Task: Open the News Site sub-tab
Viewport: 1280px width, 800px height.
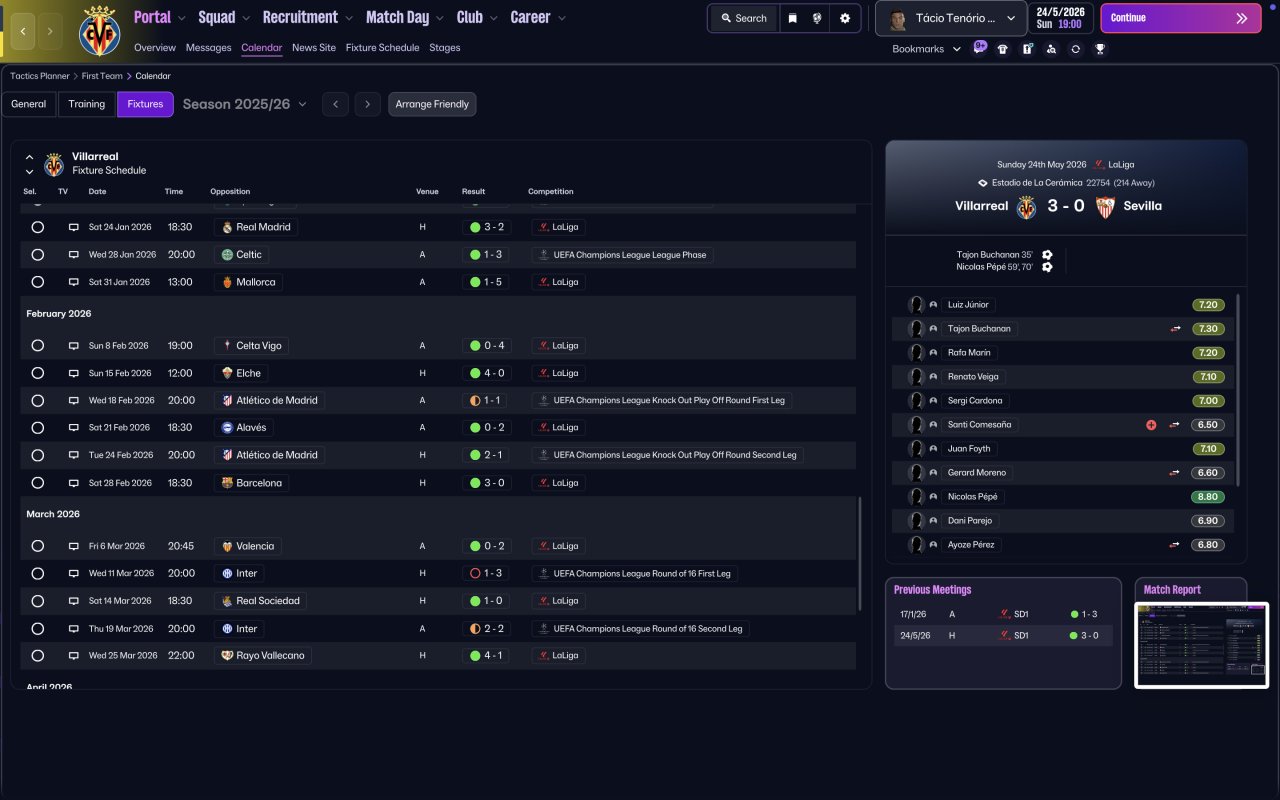Action: (314, 48)
